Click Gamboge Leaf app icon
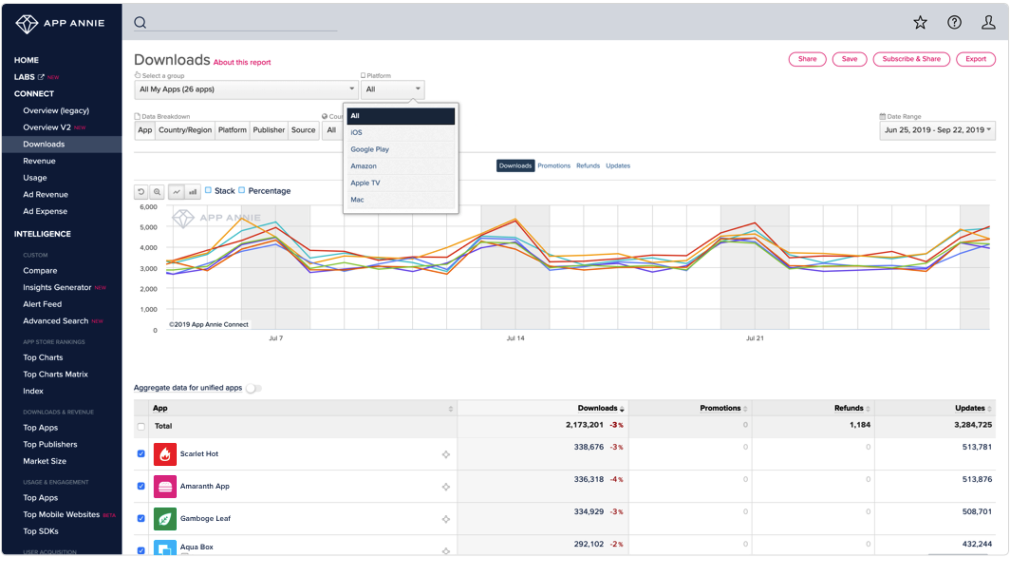The height and width of the screenshot is (563, 1012). point(165,519)
